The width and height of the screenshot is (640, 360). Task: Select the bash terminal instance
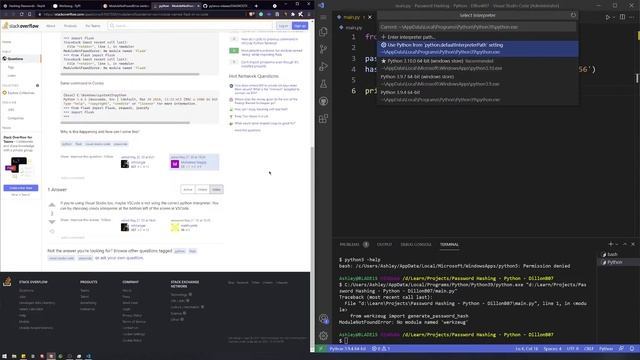[618, 254]
